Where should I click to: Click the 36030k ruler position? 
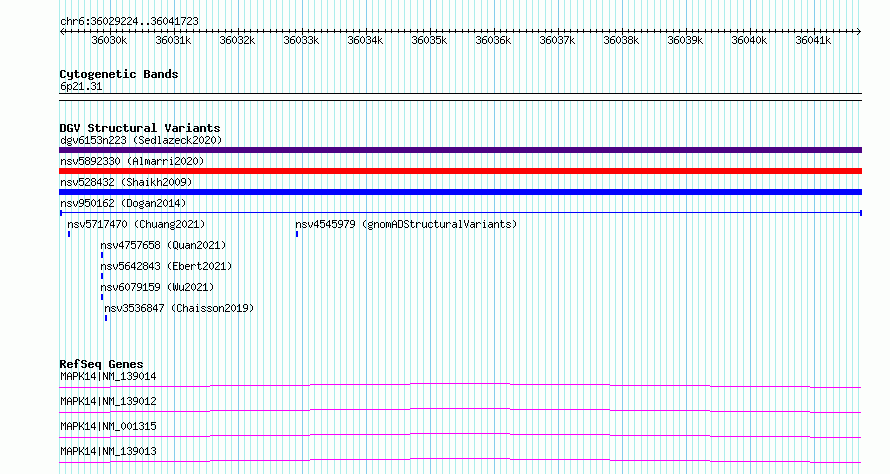pos(110,40)
